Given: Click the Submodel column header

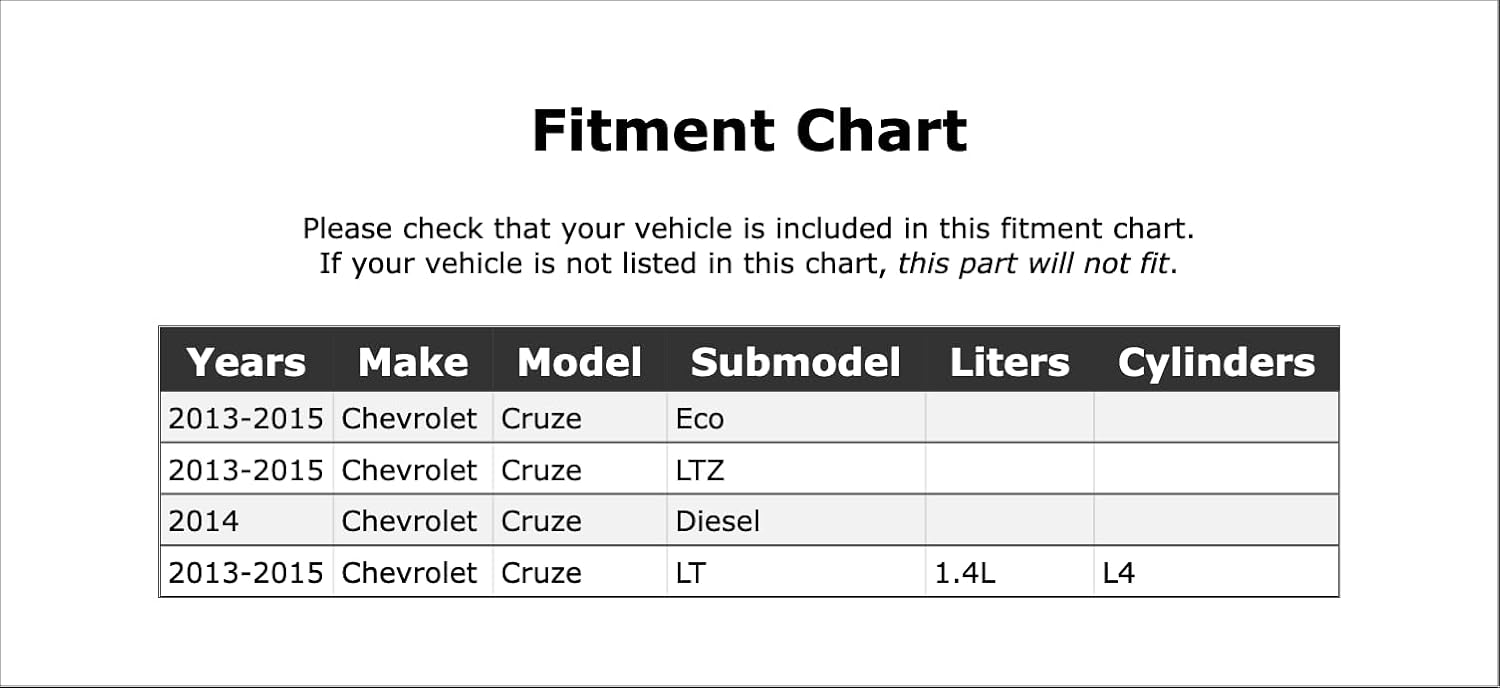Looking at the screenshot, I should [x=796, y=362].
